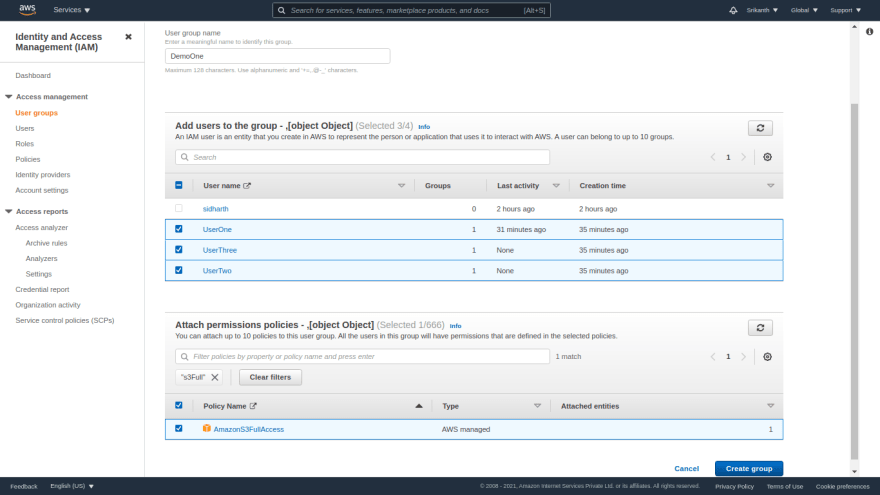Toggle select-all users checkbox
Image resolution: width=880 pixels, height=495 pixels.
[x=178, y=185]
